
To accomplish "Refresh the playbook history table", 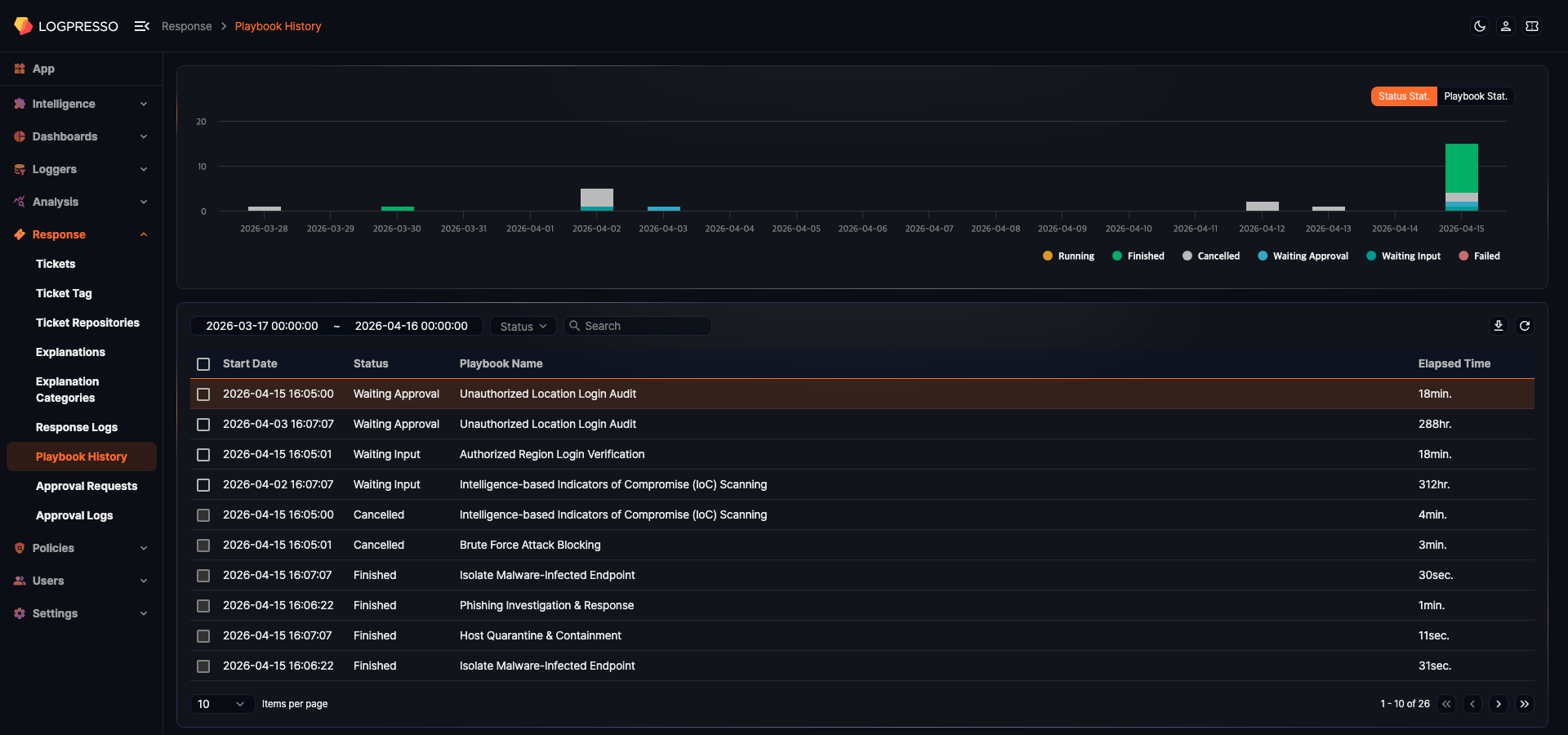I will point(1524,326).
